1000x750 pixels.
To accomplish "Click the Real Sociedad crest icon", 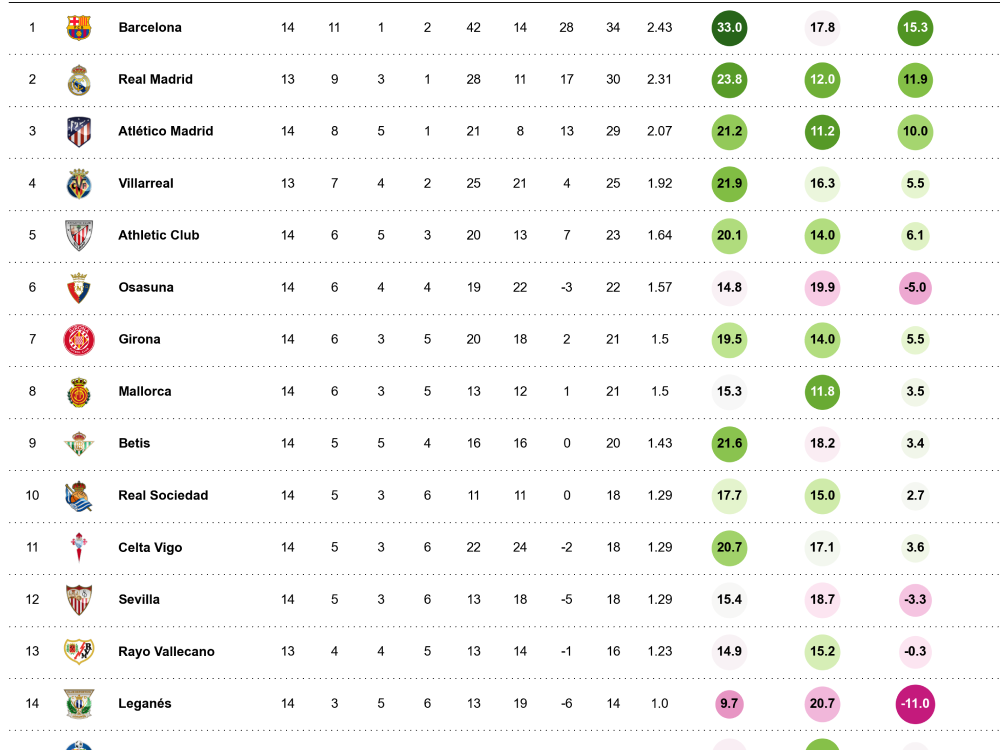I will pos(79,496).
